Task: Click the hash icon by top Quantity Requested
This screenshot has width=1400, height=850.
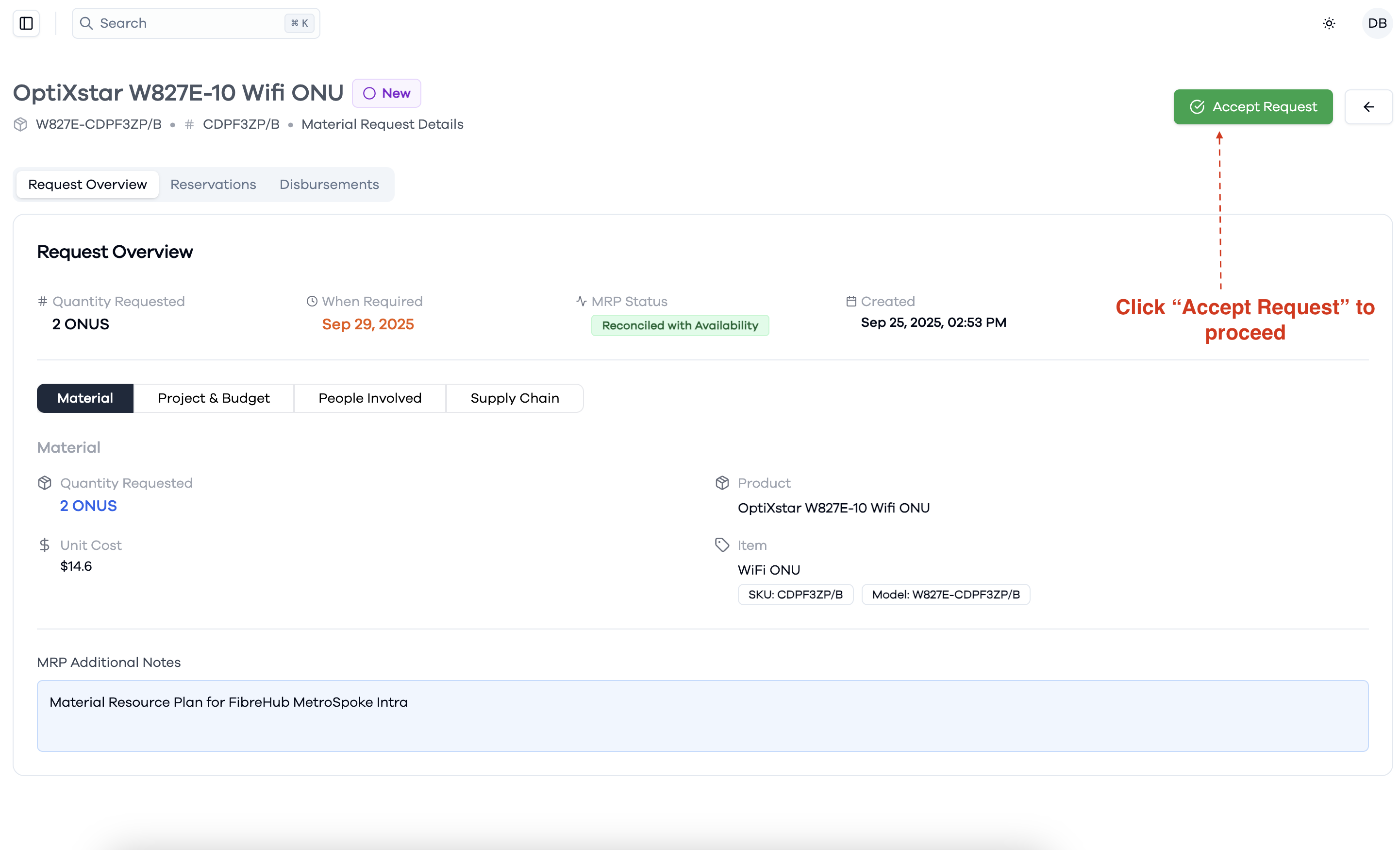Action: click(x=43, y=301)
